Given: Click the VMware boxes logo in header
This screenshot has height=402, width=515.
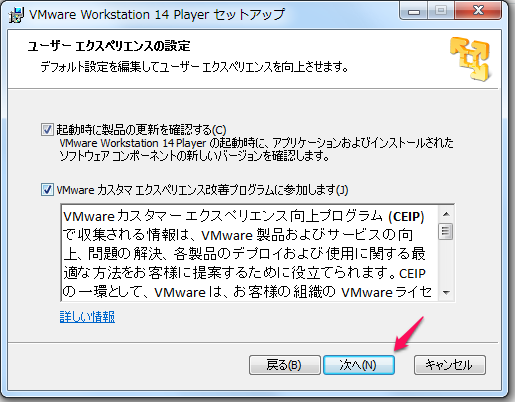Looking at the screenshot, I should [470, 59].
